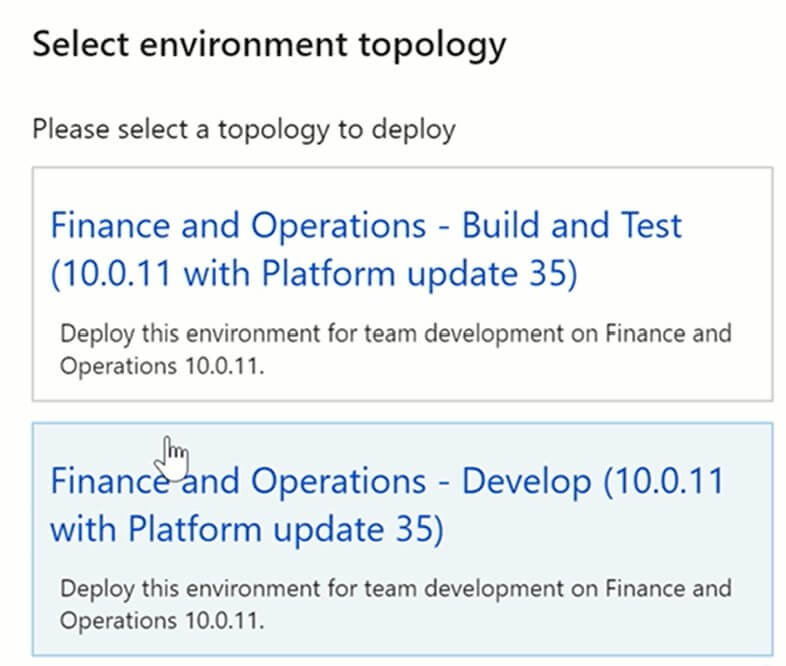The image size is (786, 666).
Task: Click 'Finance and Operations - Develop' title line
Action: pos(320,481)
